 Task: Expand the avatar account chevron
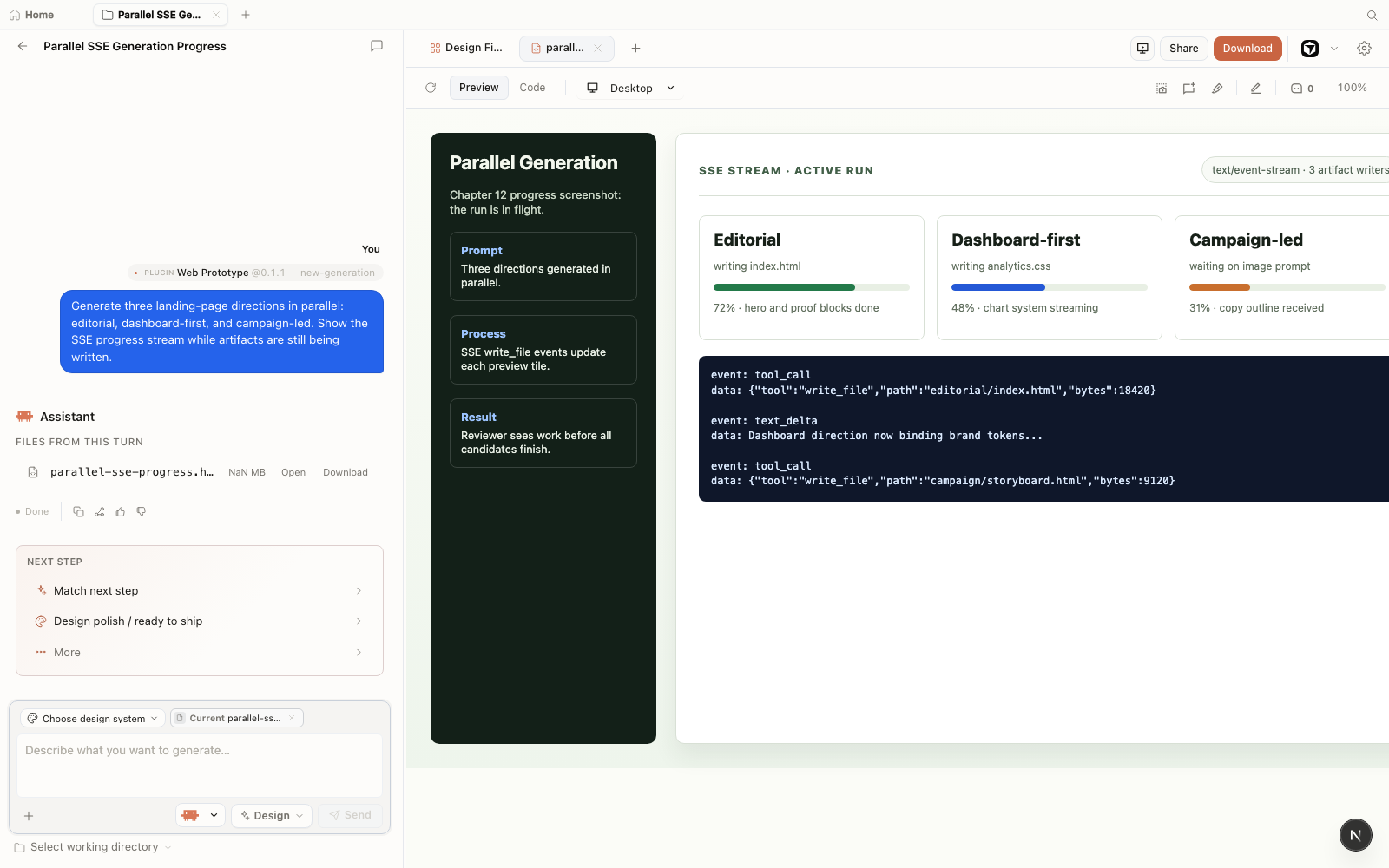1334,49
